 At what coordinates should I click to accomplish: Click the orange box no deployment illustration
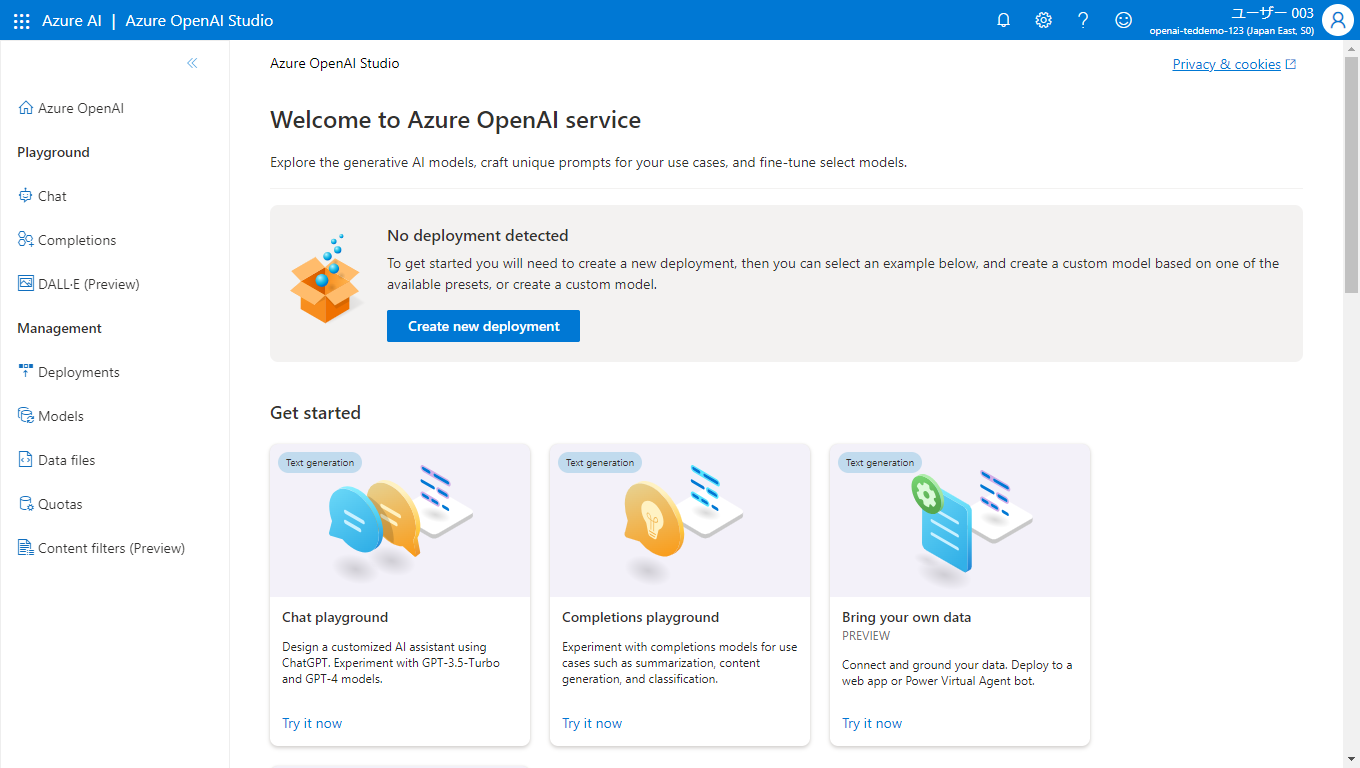[x=325, y=278]
